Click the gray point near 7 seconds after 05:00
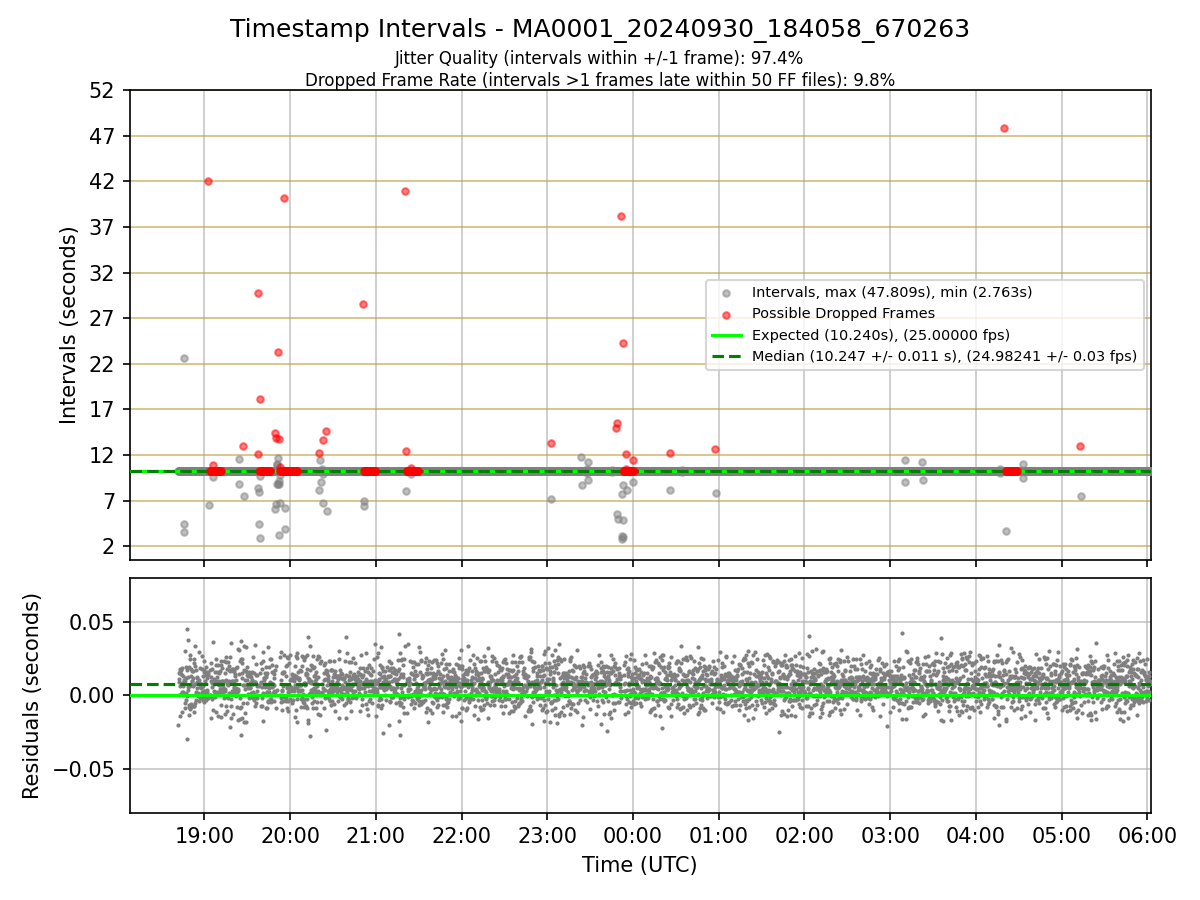Viewport: 1200px width, 900px height. (1081, 496)
